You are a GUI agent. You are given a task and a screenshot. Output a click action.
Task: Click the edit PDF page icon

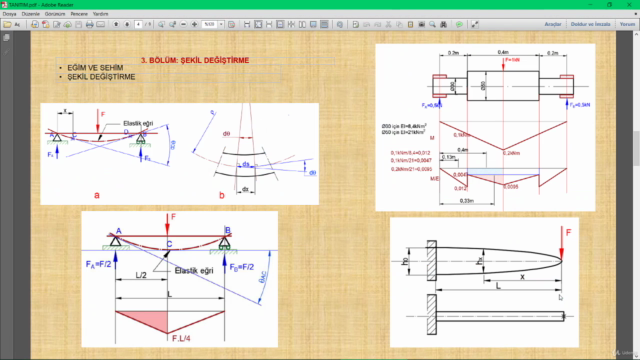coord(57,24)
